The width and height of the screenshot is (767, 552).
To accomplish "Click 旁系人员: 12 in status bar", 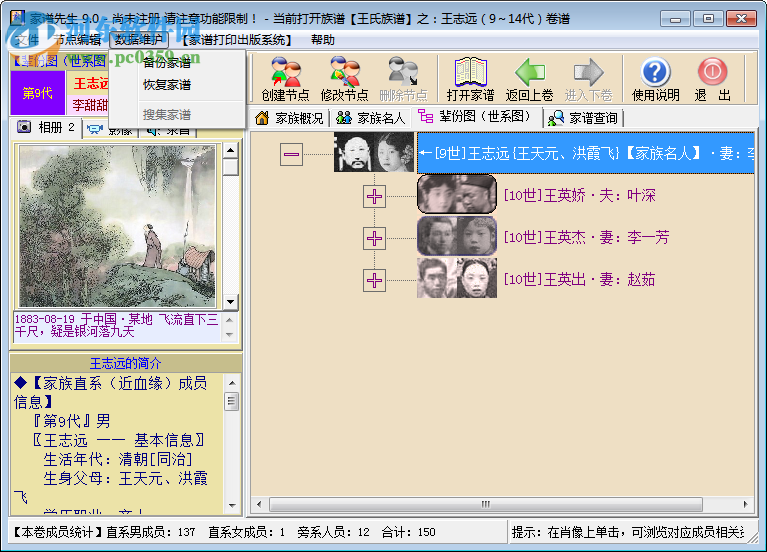I will [x=334, y=532].
